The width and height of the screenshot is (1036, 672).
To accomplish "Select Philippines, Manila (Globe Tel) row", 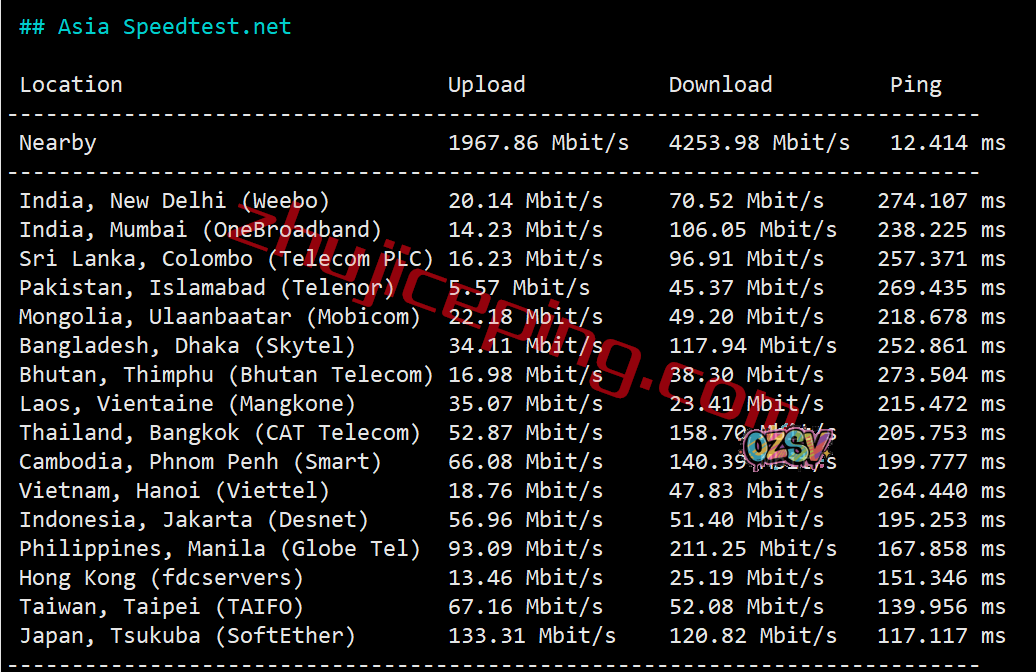I will point(220,549).
